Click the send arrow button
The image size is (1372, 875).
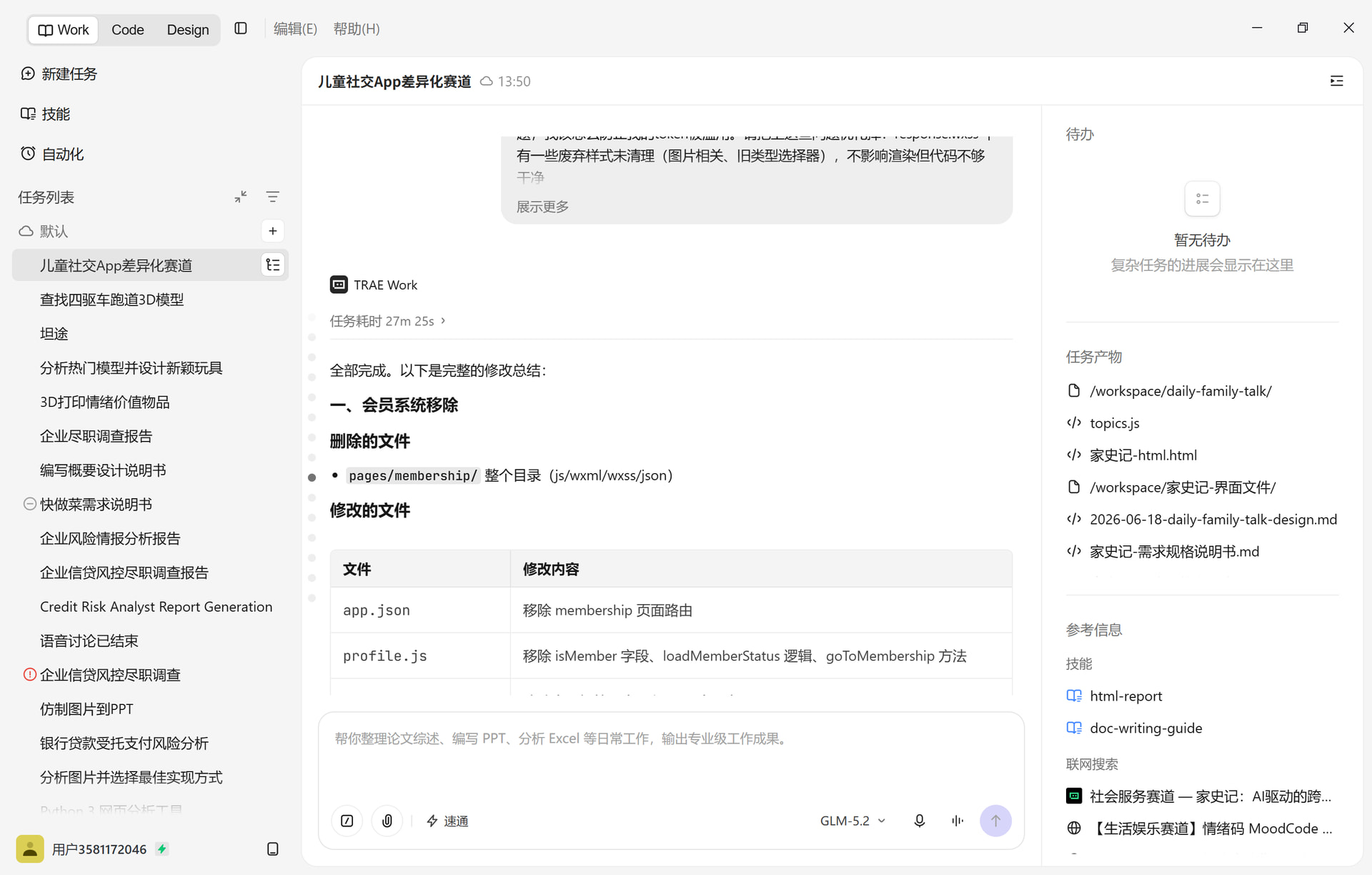pyautogui.click(x=995, y=821)
